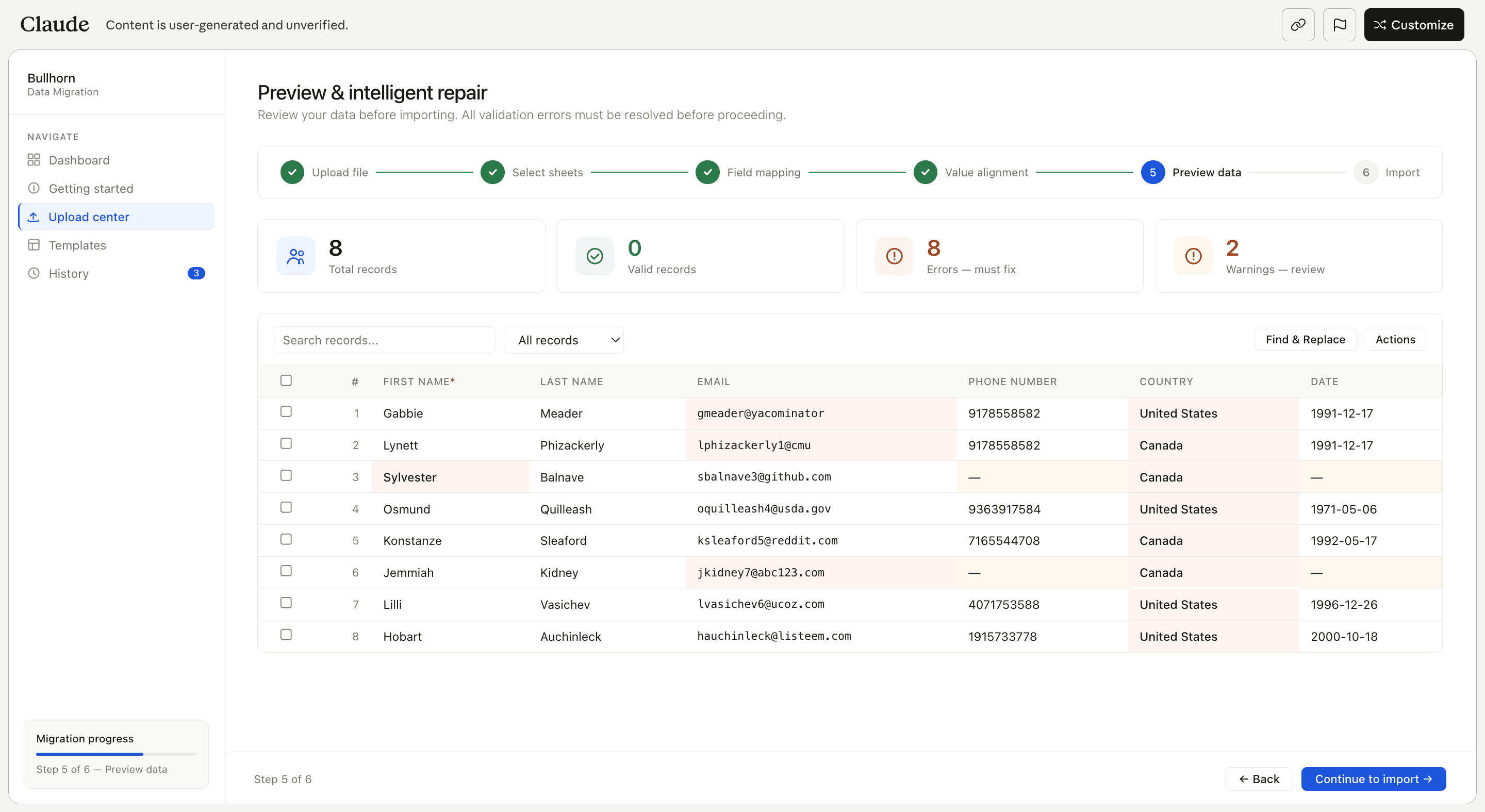Go to Dashboard in sidebar
This screenshot has height=812, width=1485.
coord(117,160)
